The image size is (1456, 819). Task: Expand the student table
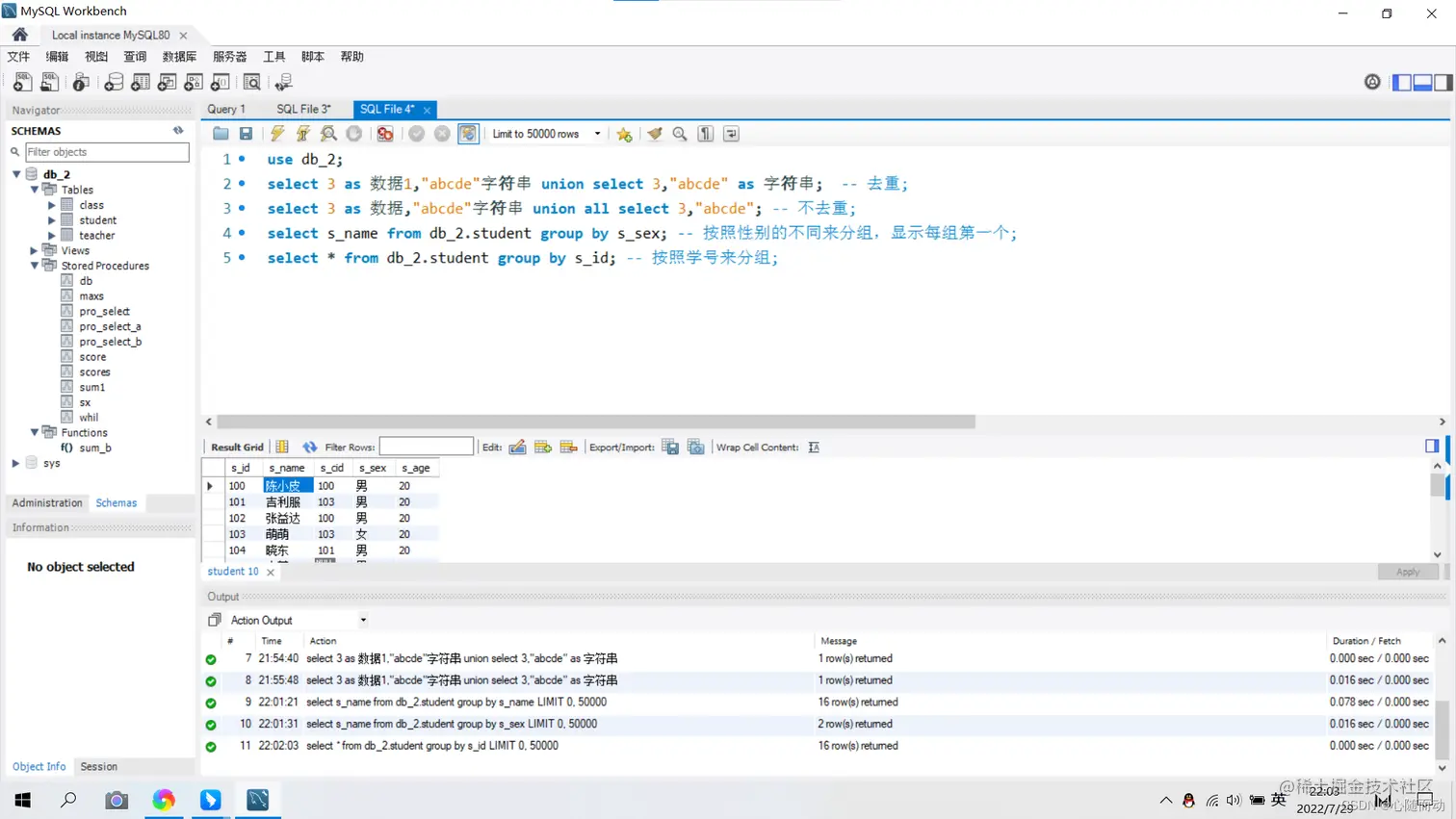(52, 220)
